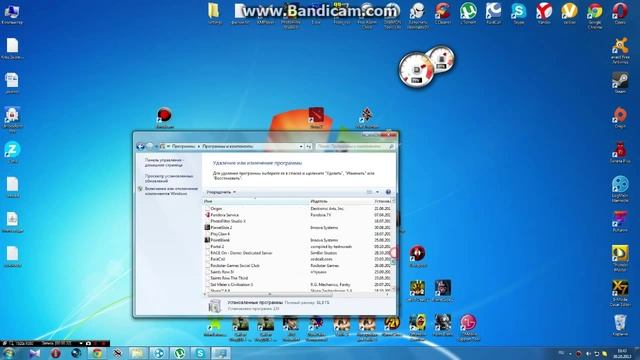Screen dimensions: 640x360
Task: Launch the Yandex browser desktop icon
Action: pyautogui.click(x=544, y=13)
